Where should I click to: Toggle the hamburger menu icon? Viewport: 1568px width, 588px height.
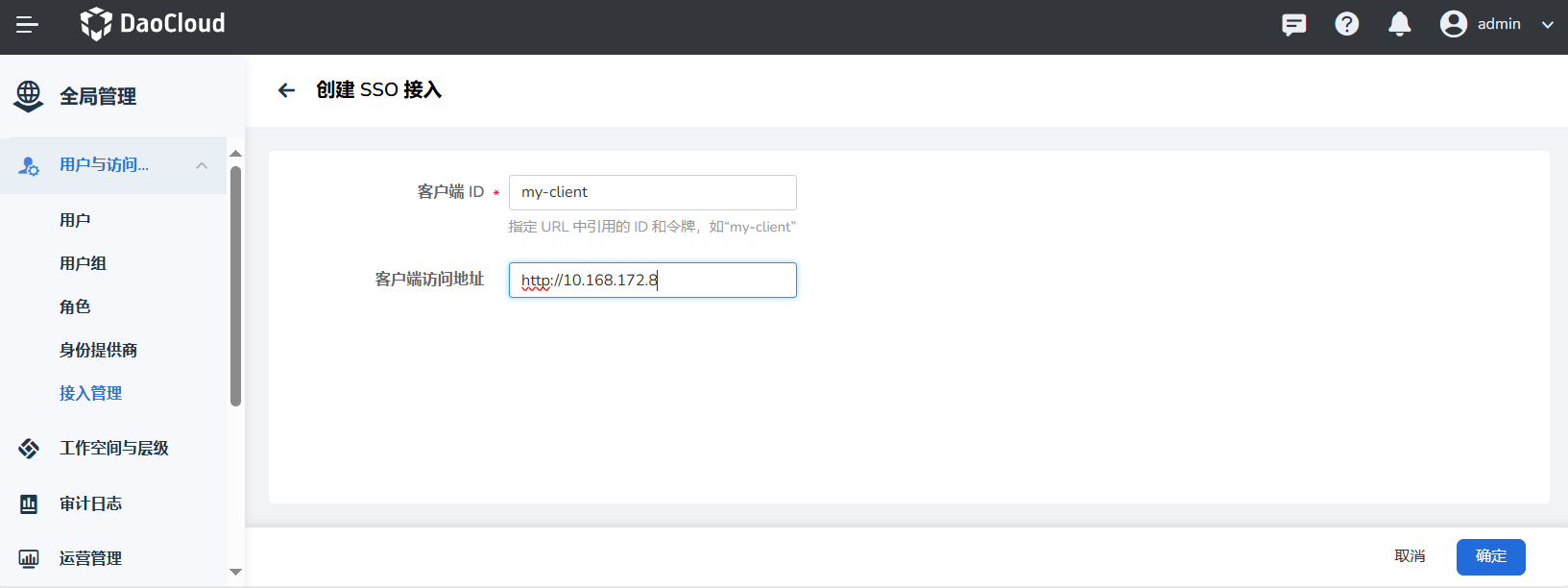point(28,25)
